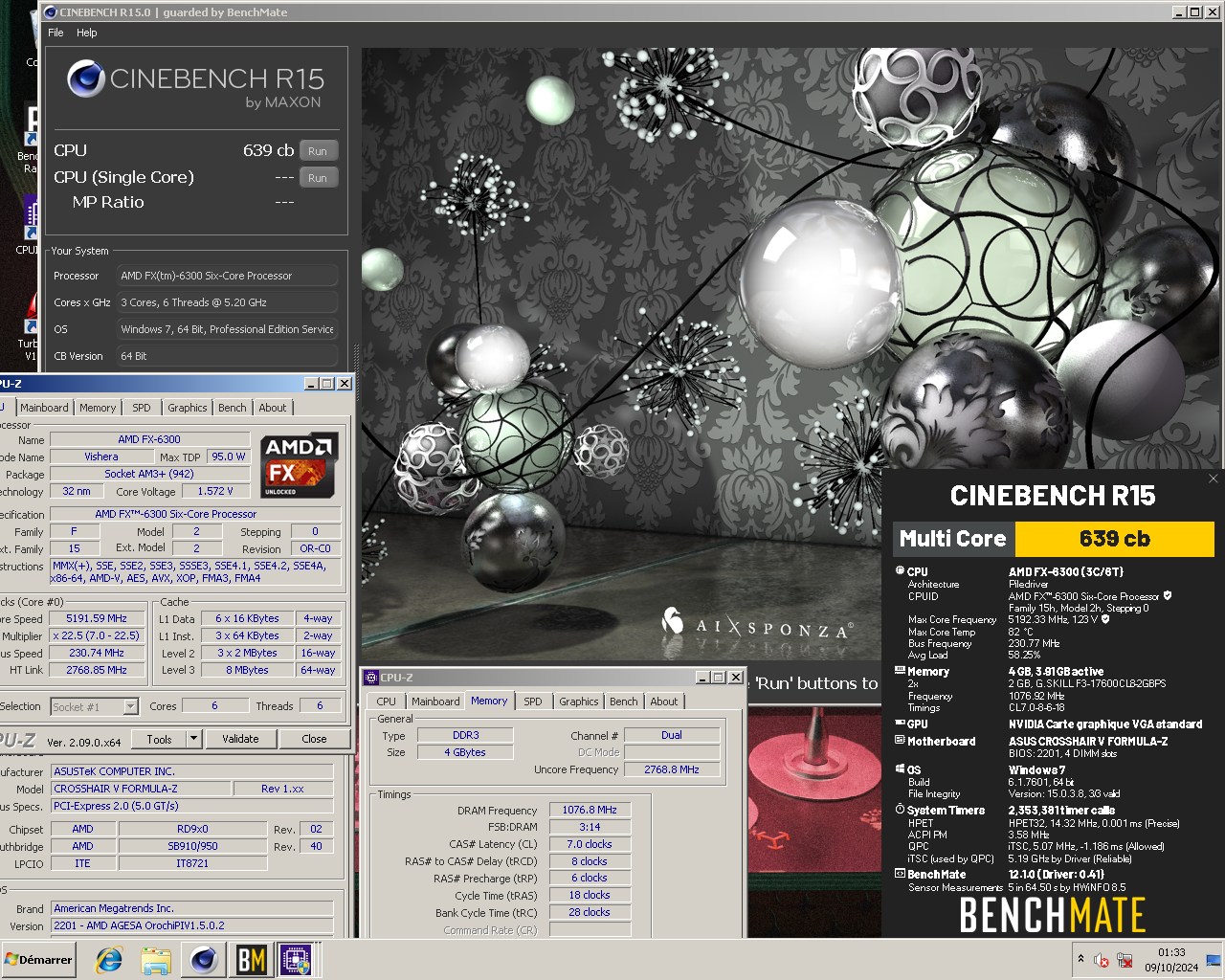Click the GPU card icon in BenchMate panel
This screenshot has height=980, width=1225.
(900, 724)
